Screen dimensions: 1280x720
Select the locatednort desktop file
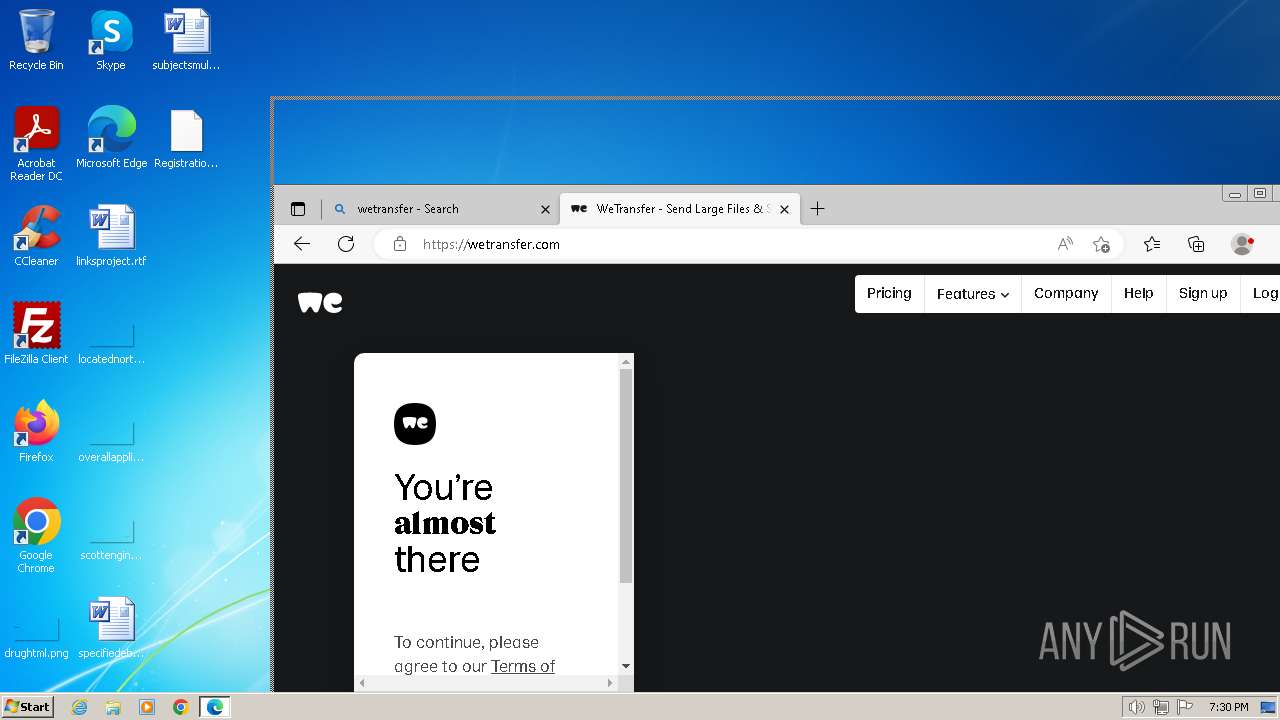tap(111, 341)
